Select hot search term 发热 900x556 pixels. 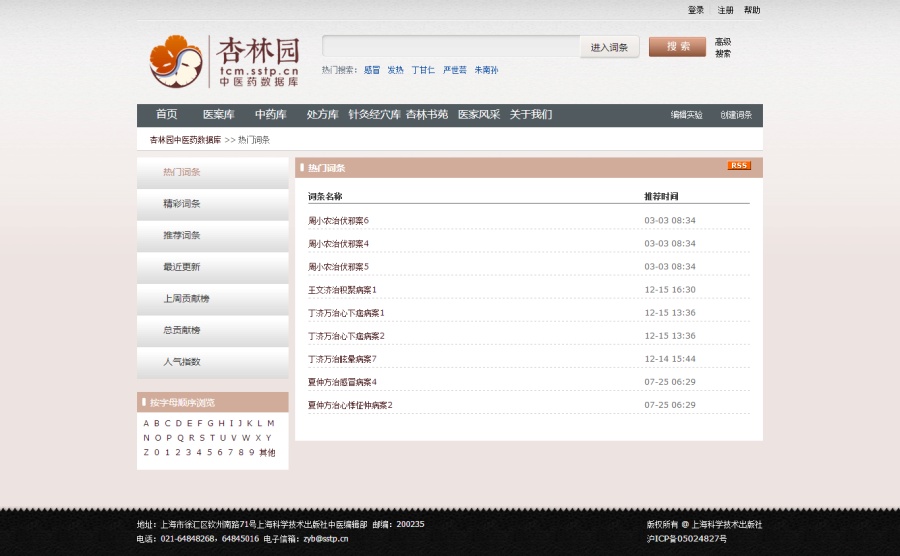(x=395, y=70)
